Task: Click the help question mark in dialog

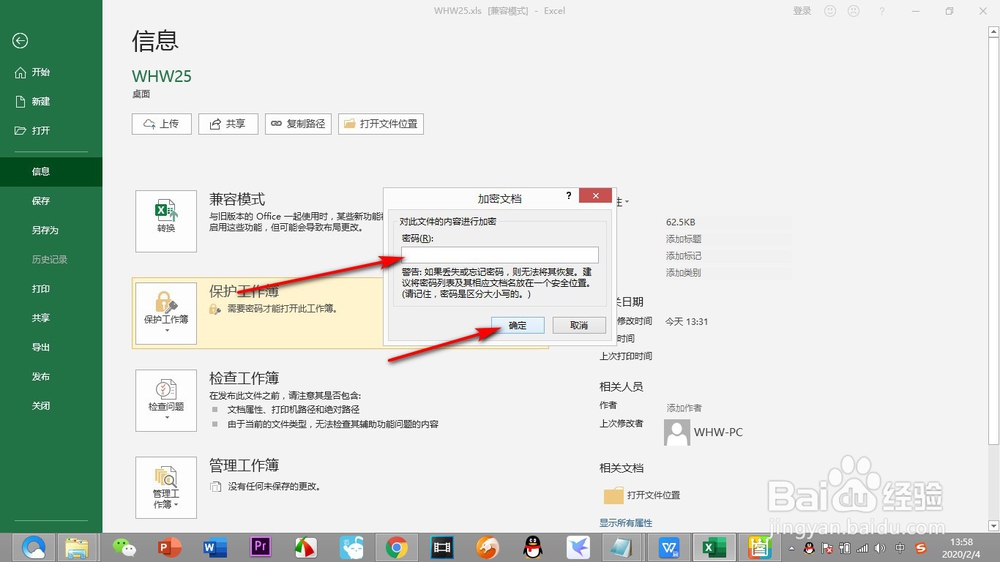Action: (568, 196)
